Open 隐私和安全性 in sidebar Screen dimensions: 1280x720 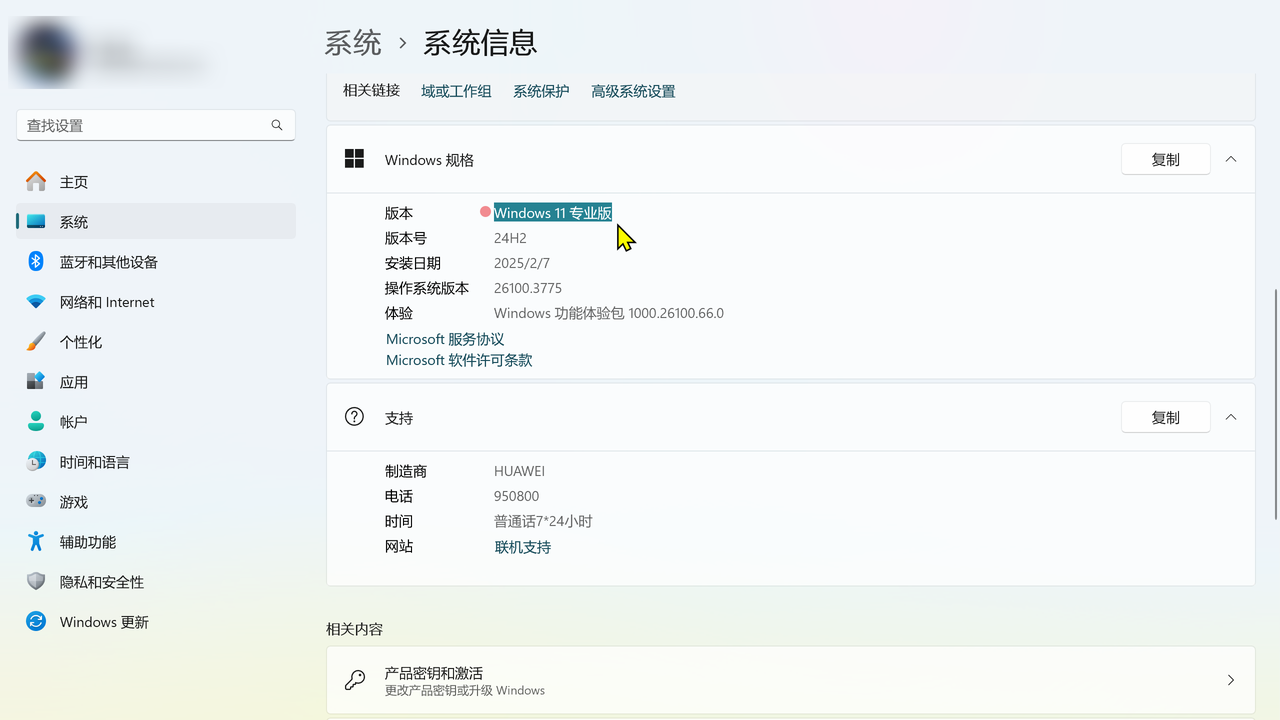coord(101,582)
